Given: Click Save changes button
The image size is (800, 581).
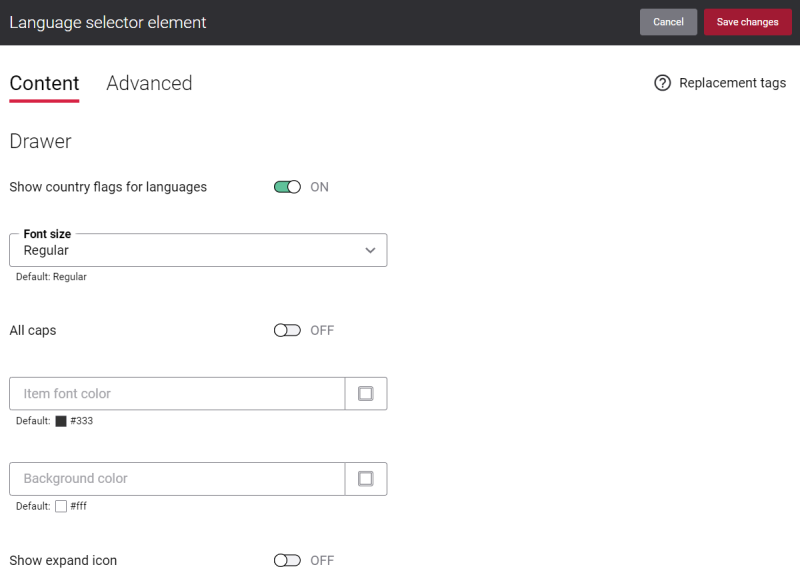Looking at the screenshot, I should pos(747,22).
